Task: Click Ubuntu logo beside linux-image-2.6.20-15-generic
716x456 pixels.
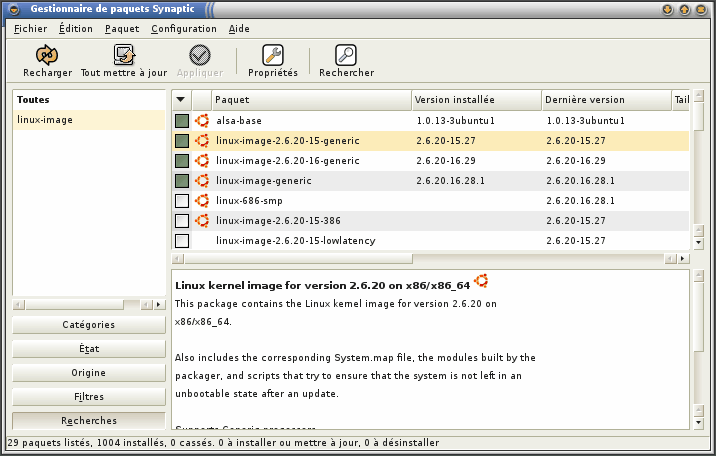Action: click(202, 141)
